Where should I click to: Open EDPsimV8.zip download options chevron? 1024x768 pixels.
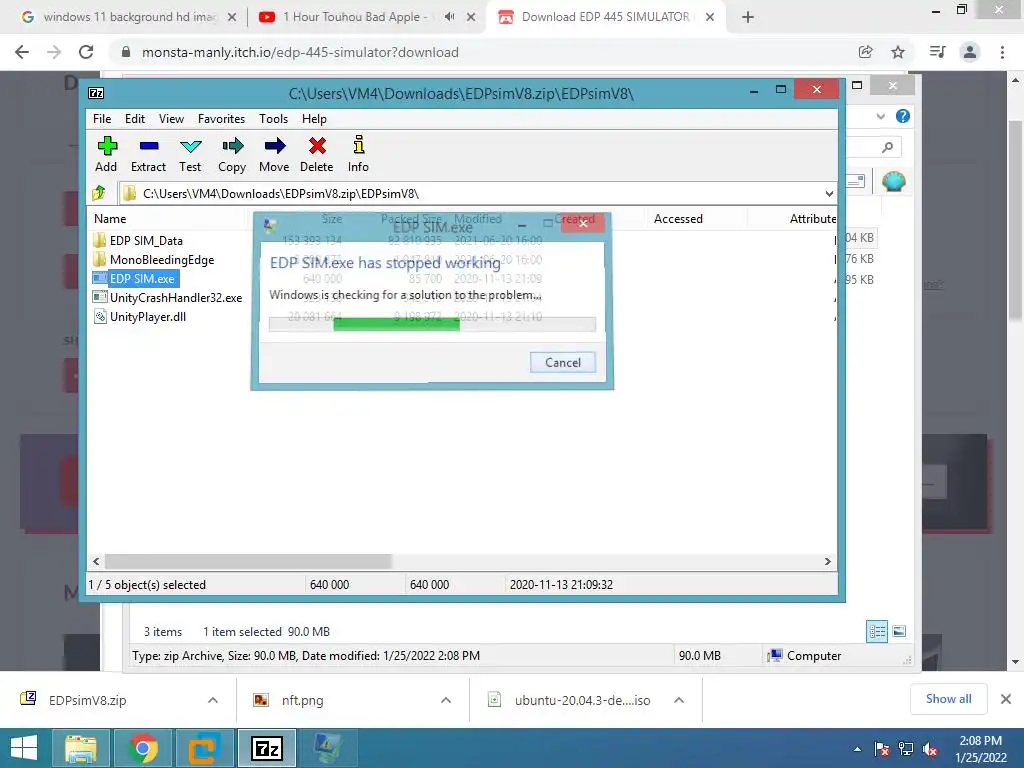click(x=212, y=700)
